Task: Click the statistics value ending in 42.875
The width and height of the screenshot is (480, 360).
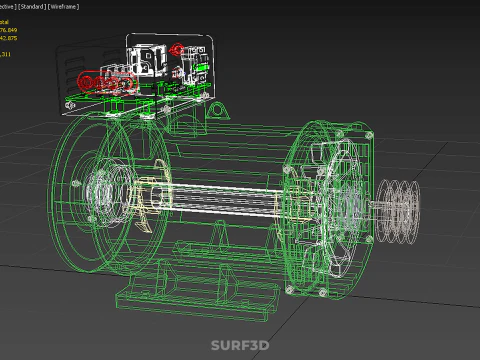Action: [x=8, y=38]
